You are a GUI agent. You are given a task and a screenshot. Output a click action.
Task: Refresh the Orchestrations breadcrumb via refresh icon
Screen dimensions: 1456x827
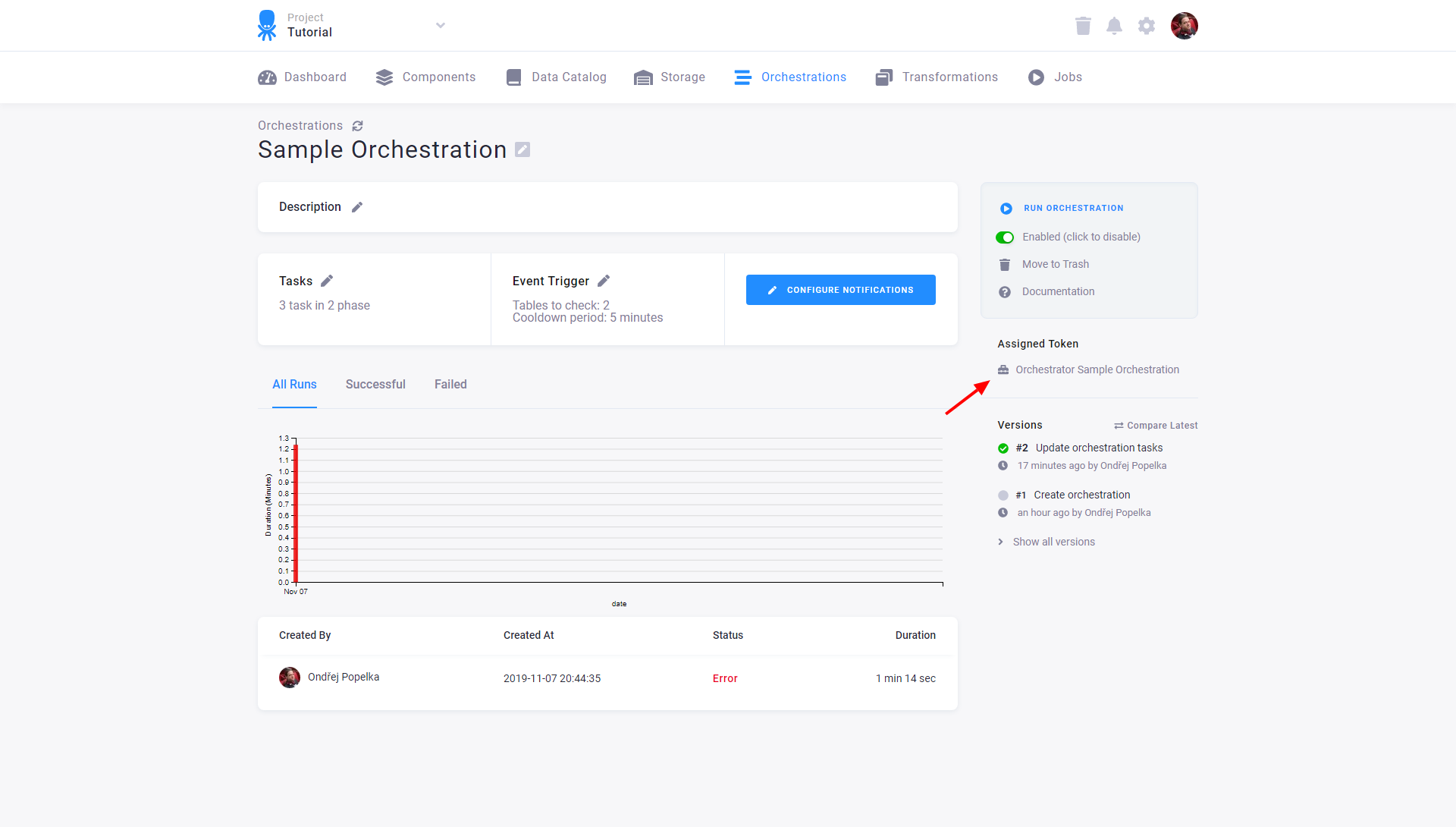(x=357, y=125)
